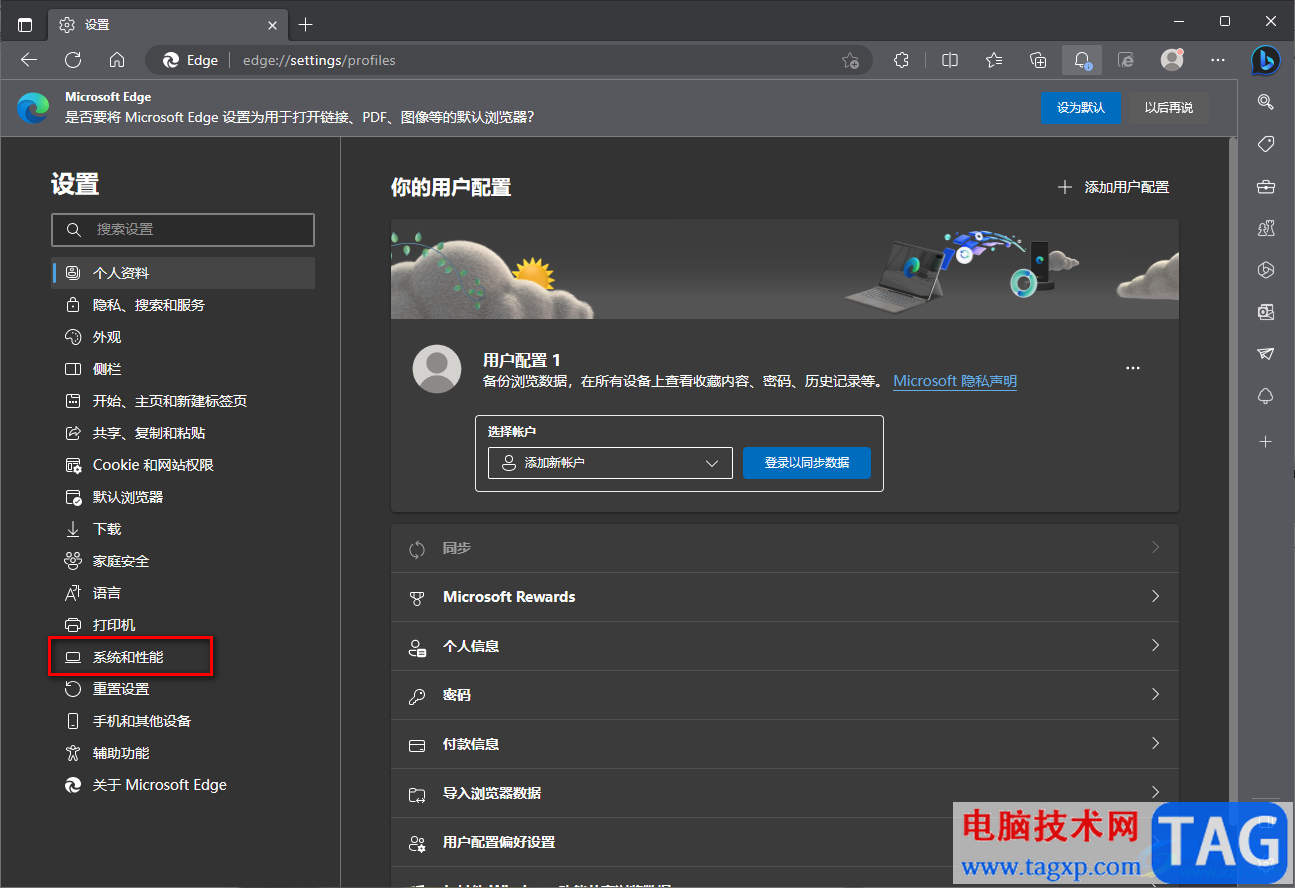Open 下载 settings
Viewport: 1295px width, 888px height.
pos(183,529)
